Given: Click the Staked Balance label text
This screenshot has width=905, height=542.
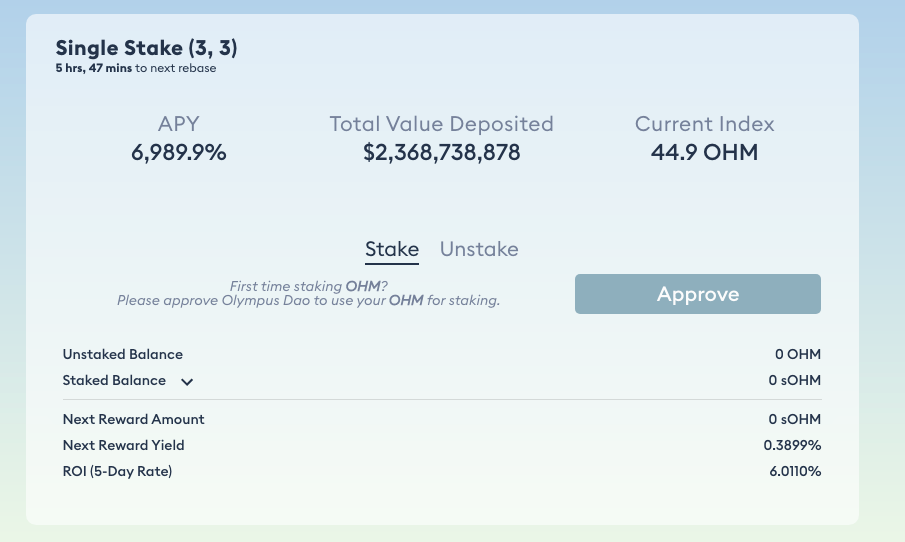Looking at the screenshot, I should coord(114,380).
